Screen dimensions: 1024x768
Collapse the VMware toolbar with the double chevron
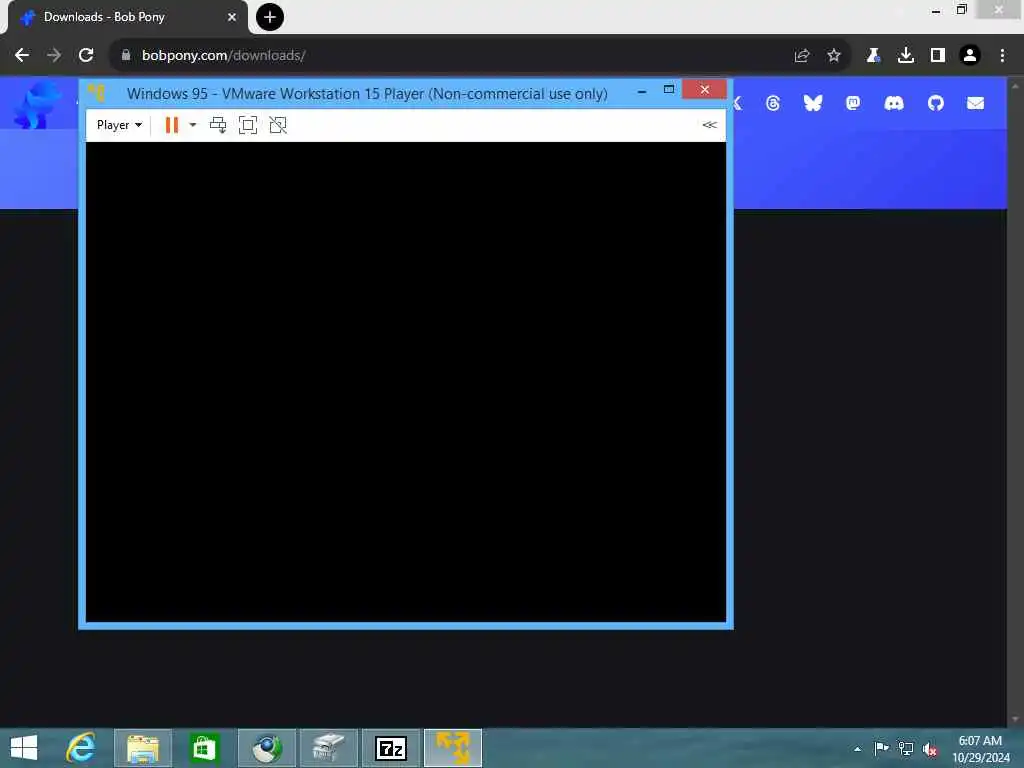tap(710, 125)
